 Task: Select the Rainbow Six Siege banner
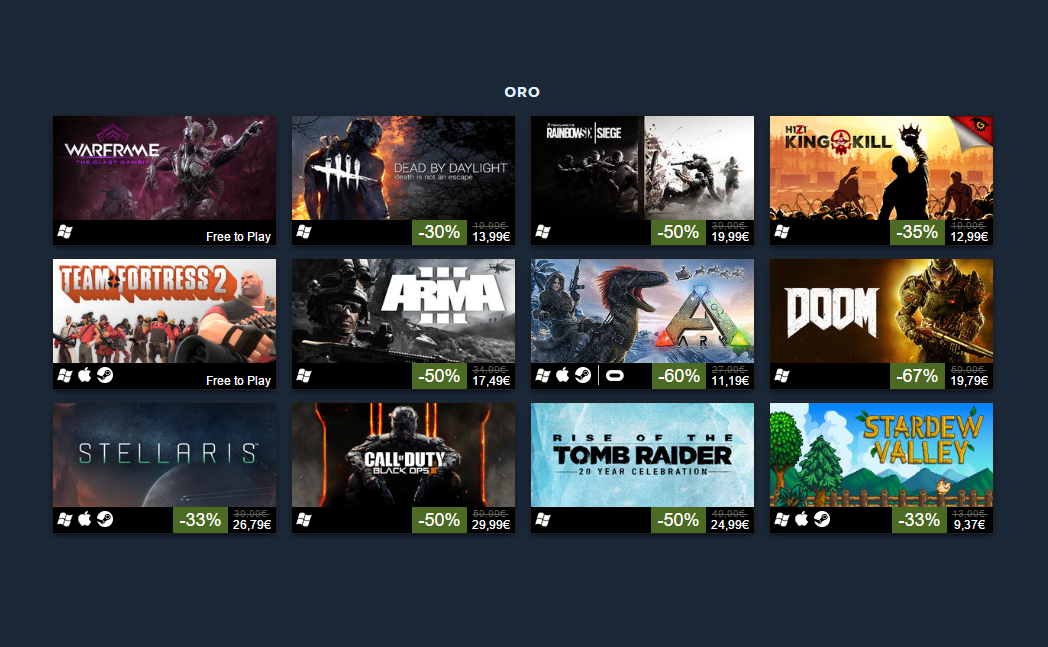(x=642, y=168)
